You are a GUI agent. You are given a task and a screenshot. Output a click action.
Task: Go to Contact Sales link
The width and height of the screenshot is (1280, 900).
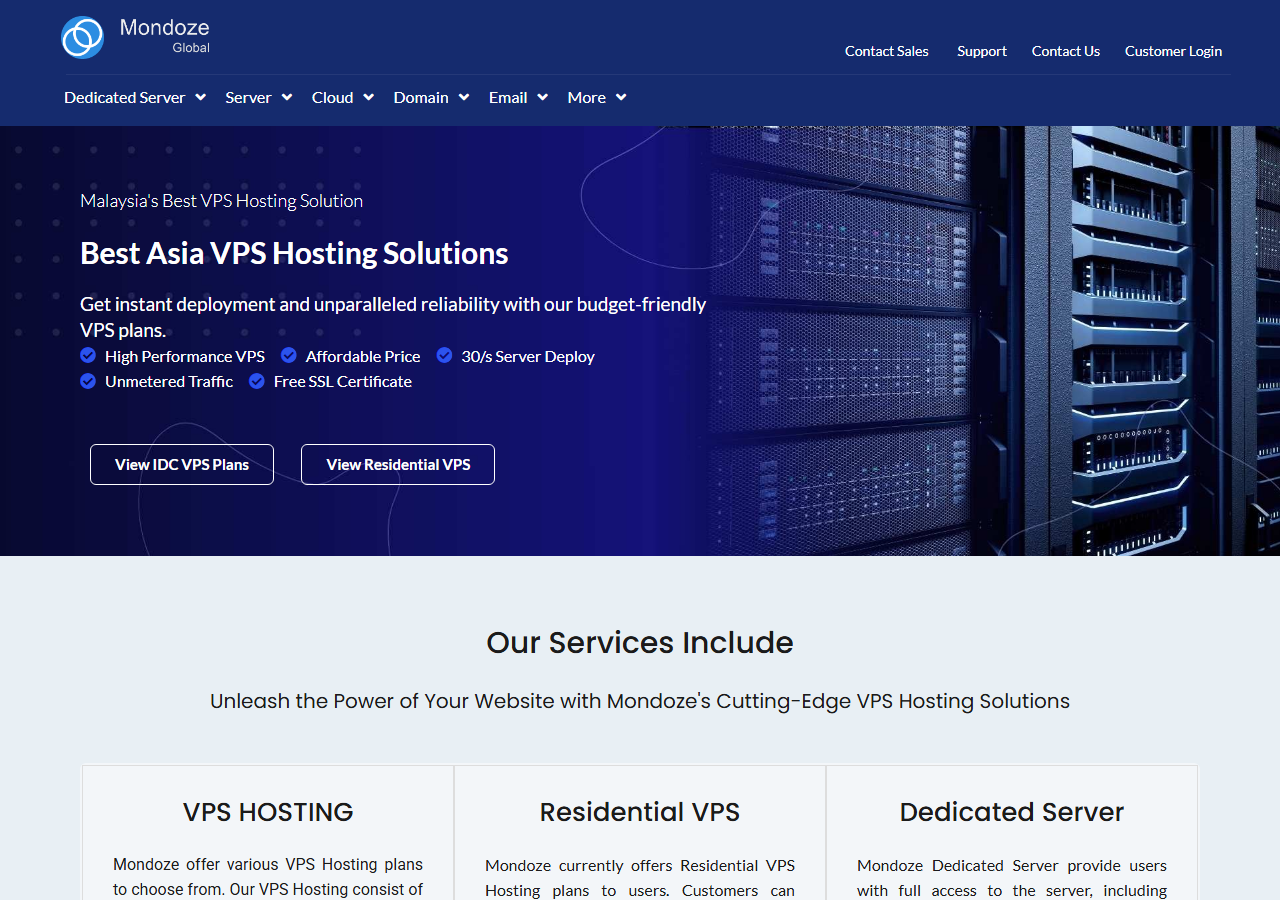[887, 51]
